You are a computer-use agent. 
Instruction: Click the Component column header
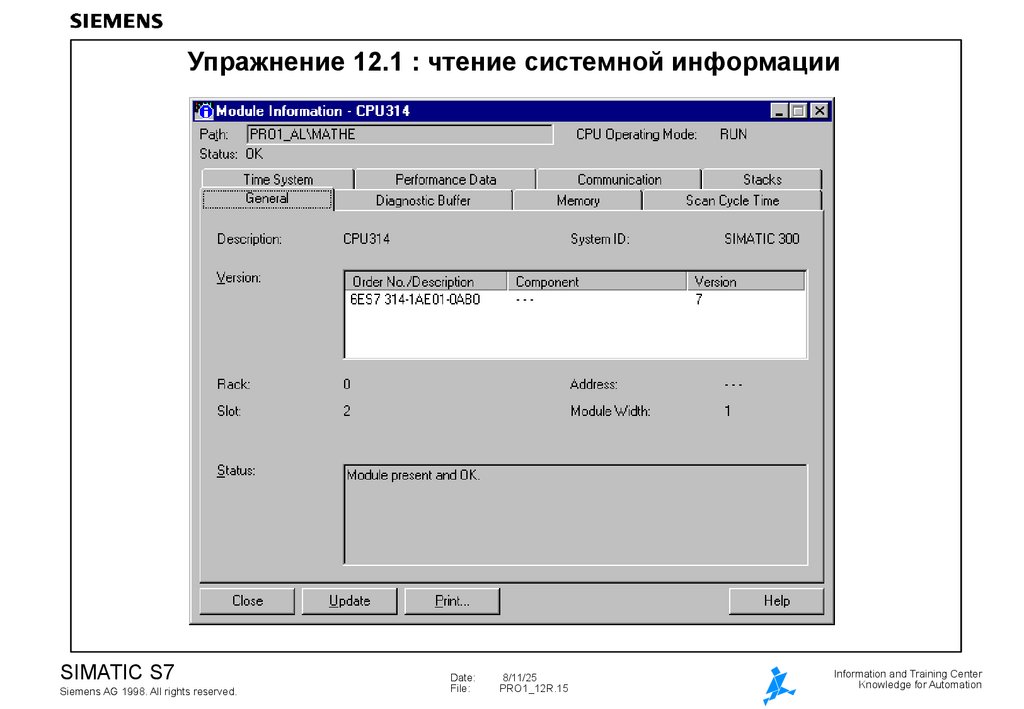point(547,281)
